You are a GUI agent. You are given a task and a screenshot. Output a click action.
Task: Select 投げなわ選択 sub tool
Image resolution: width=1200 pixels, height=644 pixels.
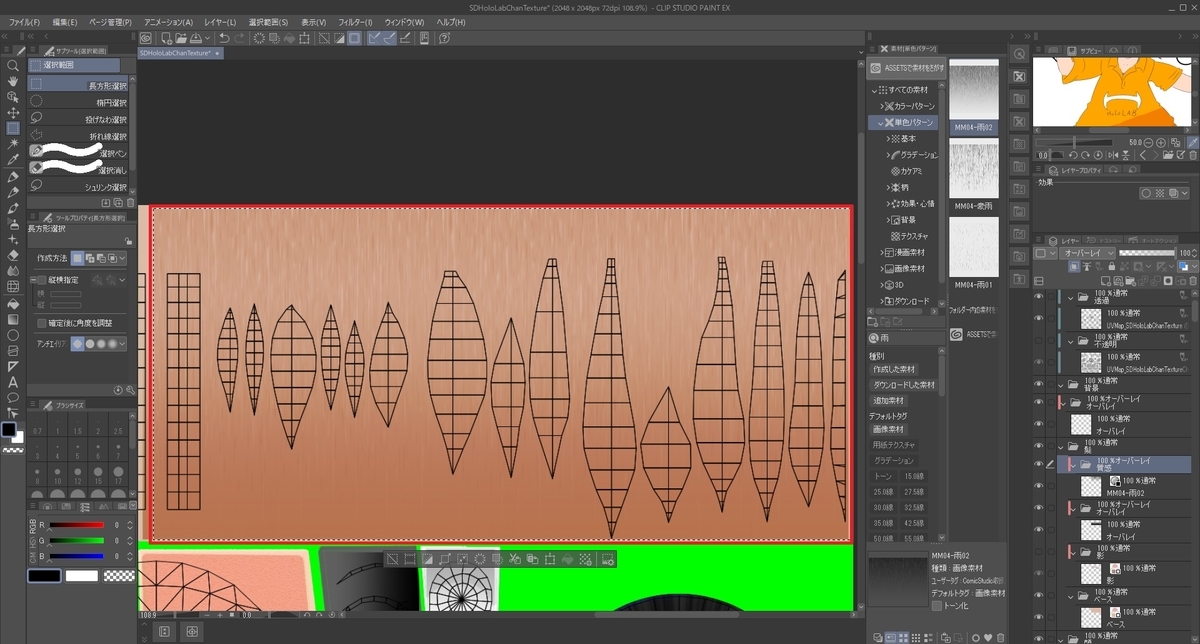point(77,119)
